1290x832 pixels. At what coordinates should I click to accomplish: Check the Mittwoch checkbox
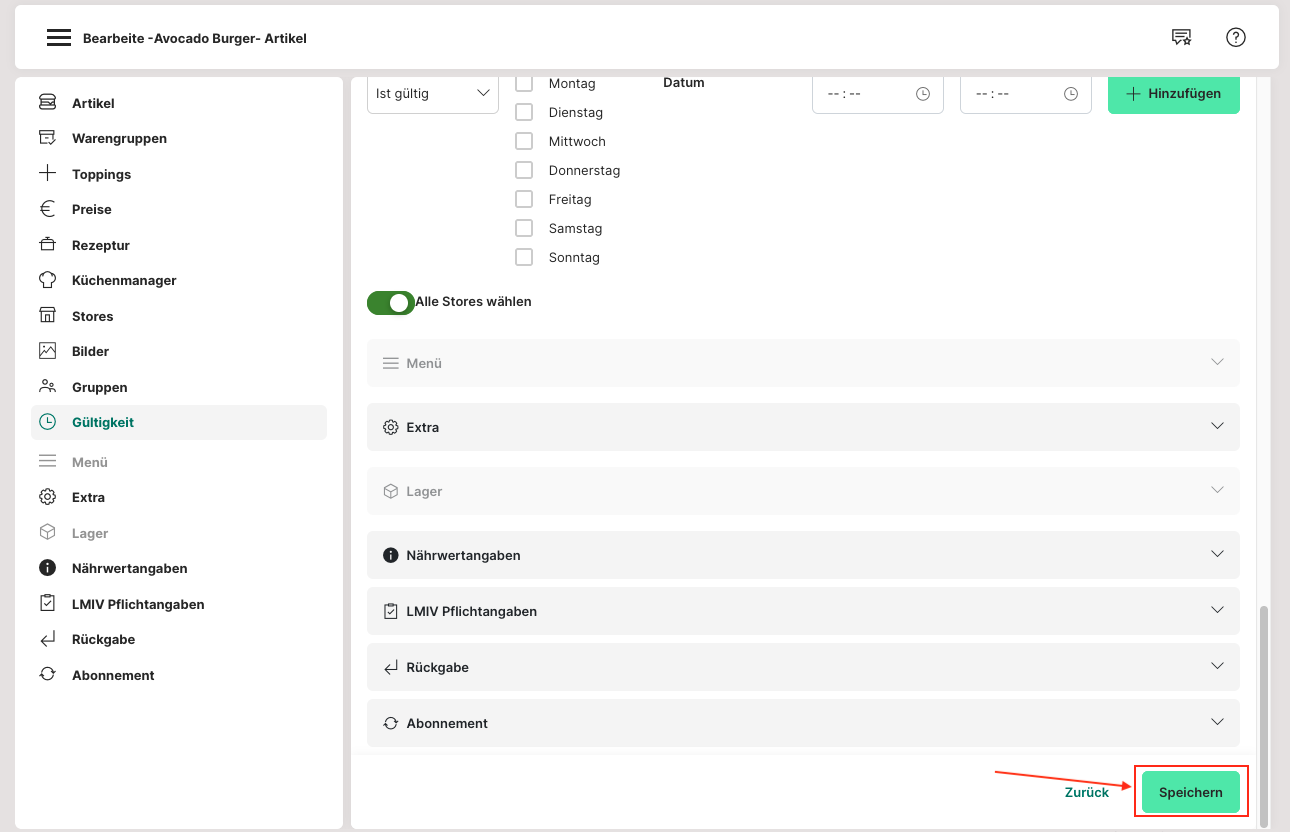point(524,141)
